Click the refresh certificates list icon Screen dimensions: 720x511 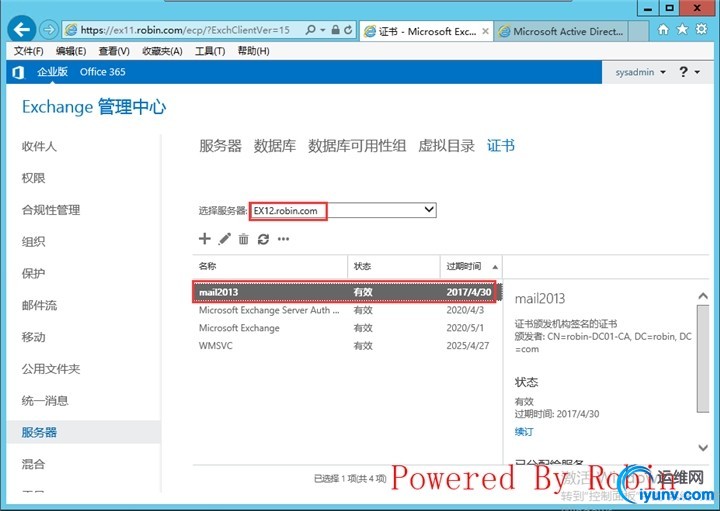click(263, 239)
